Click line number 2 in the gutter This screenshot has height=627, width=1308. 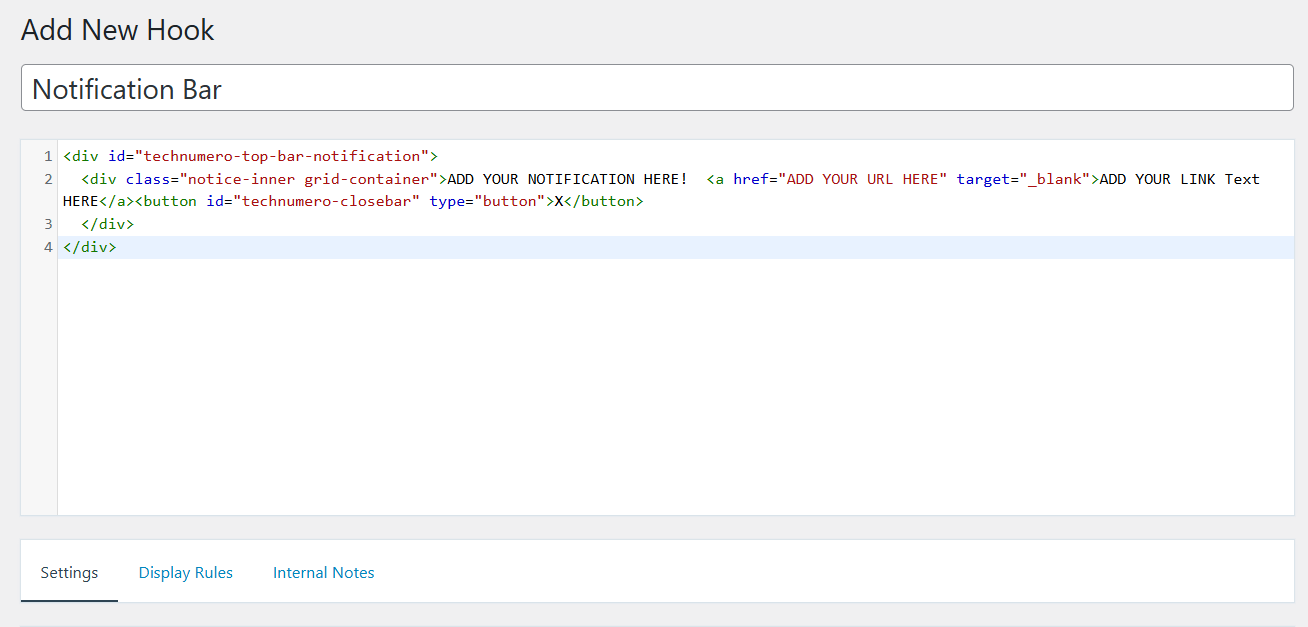coord(47,180)
